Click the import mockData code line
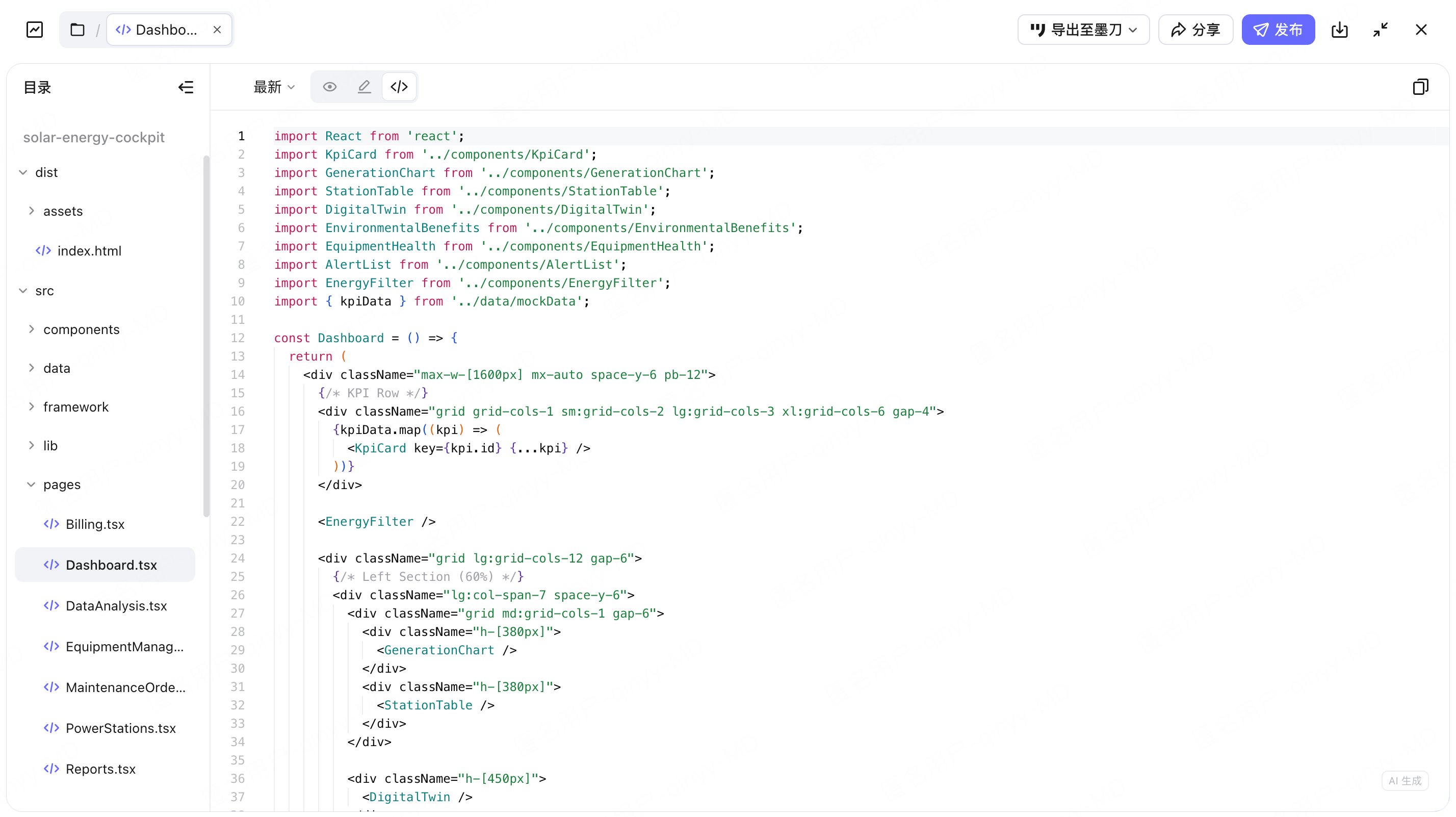This screenshot has width=1456, height=817. (432, 301)
